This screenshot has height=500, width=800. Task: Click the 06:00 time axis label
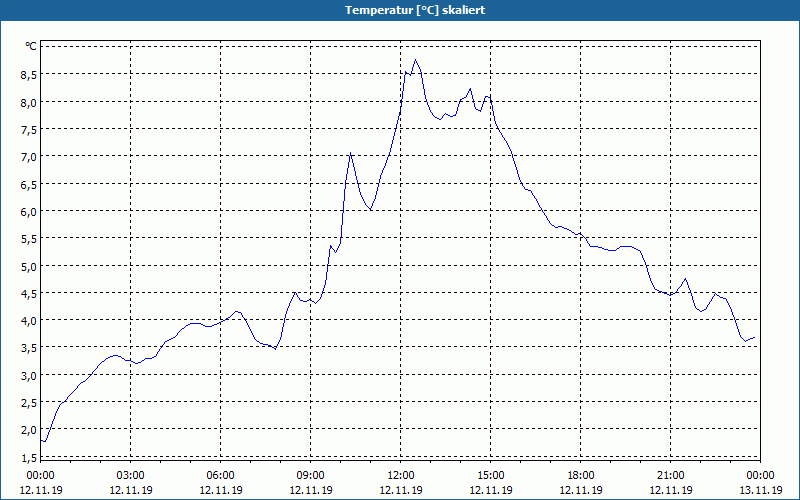[x=221, y=476]
